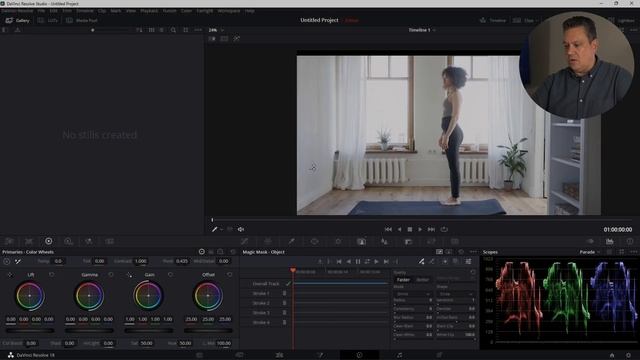Viewport: 640px width, 360px height.
Task: Open Magic Mask three-dot options menu
Action: 473,252
